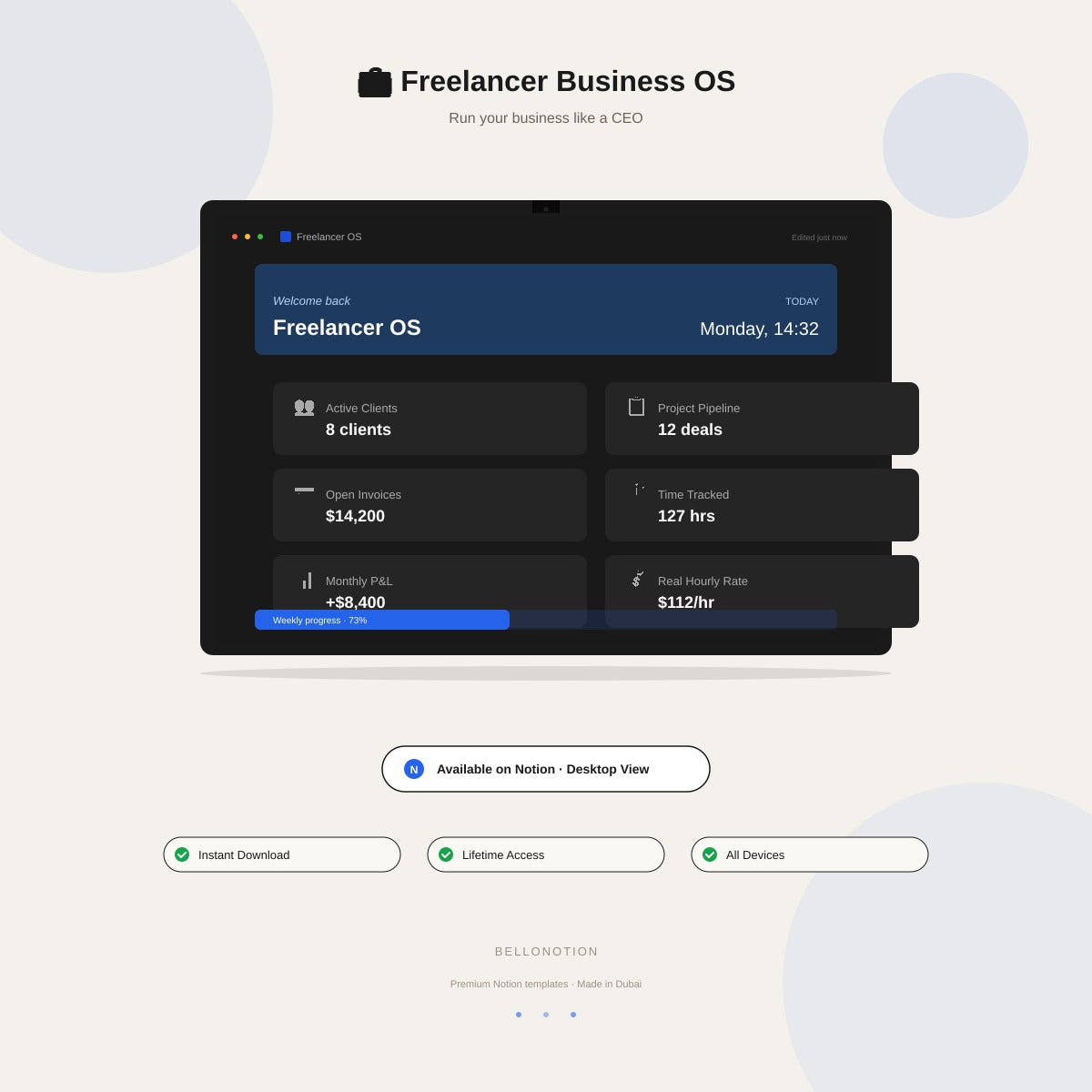Image resolution: width=1092 pixels, height=1092 pixels.
Task: Click the blue square Freelancer OS page icon
Action: (x=286, y=237)
